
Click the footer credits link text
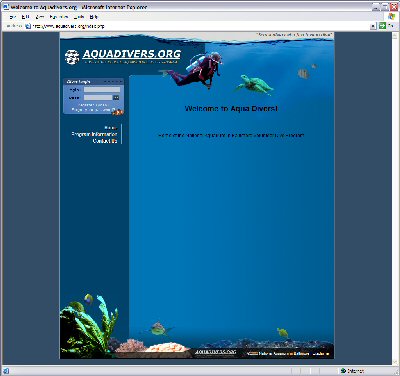(288, 354)
